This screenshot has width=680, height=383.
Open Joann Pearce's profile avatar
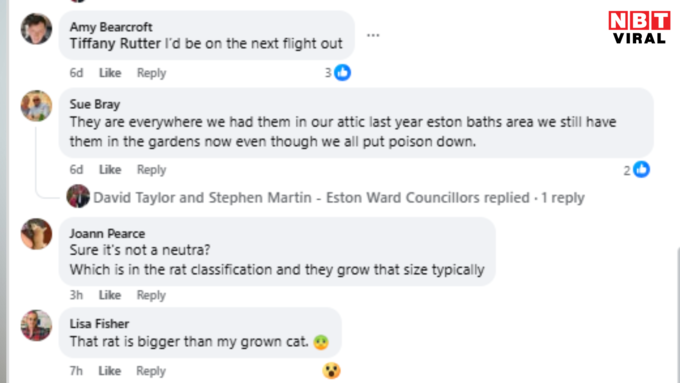[x=36, y=234]
